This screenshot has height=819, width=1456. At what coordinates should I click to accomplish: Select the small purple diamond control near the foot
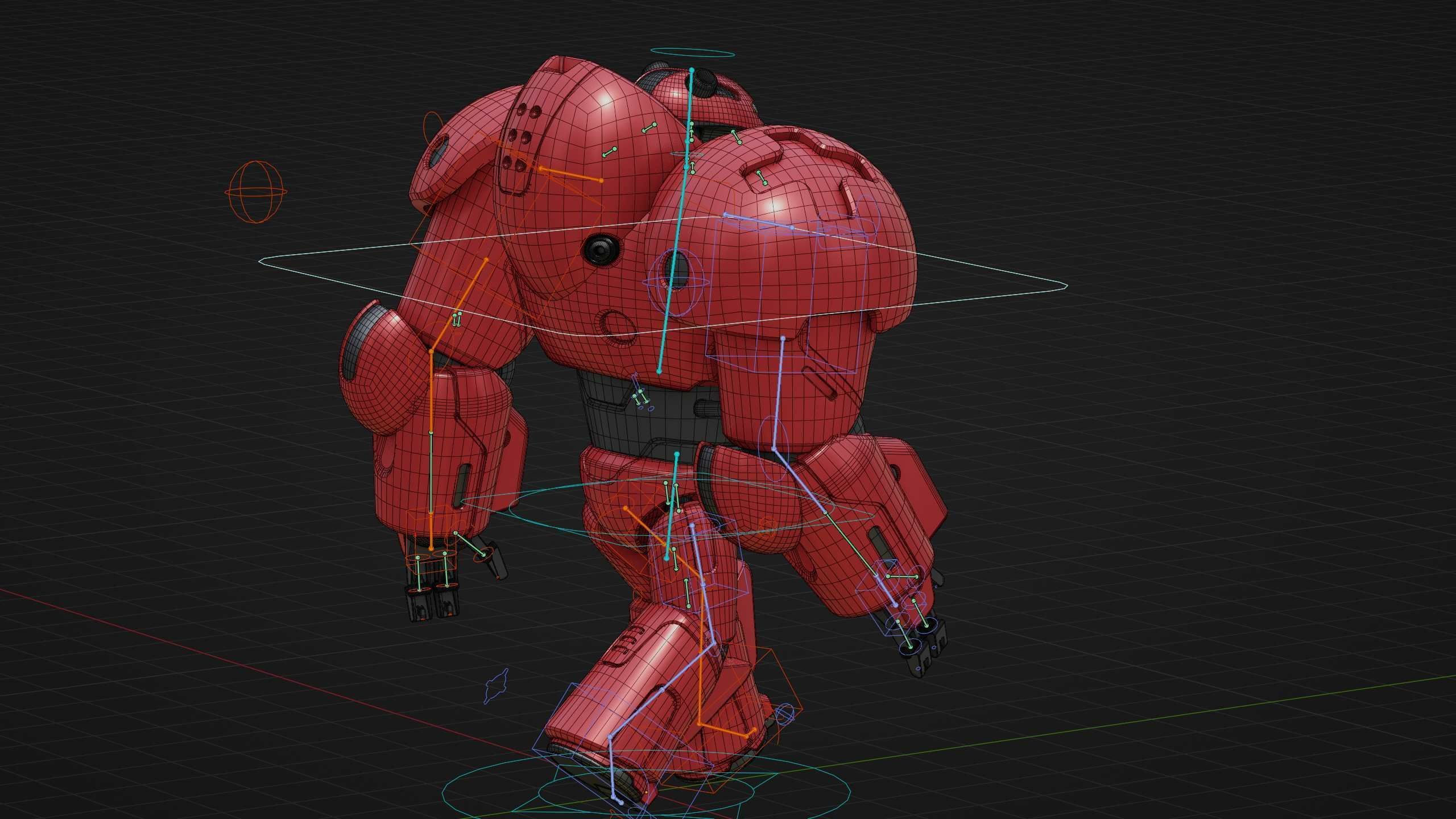click(x=496, y=686)
